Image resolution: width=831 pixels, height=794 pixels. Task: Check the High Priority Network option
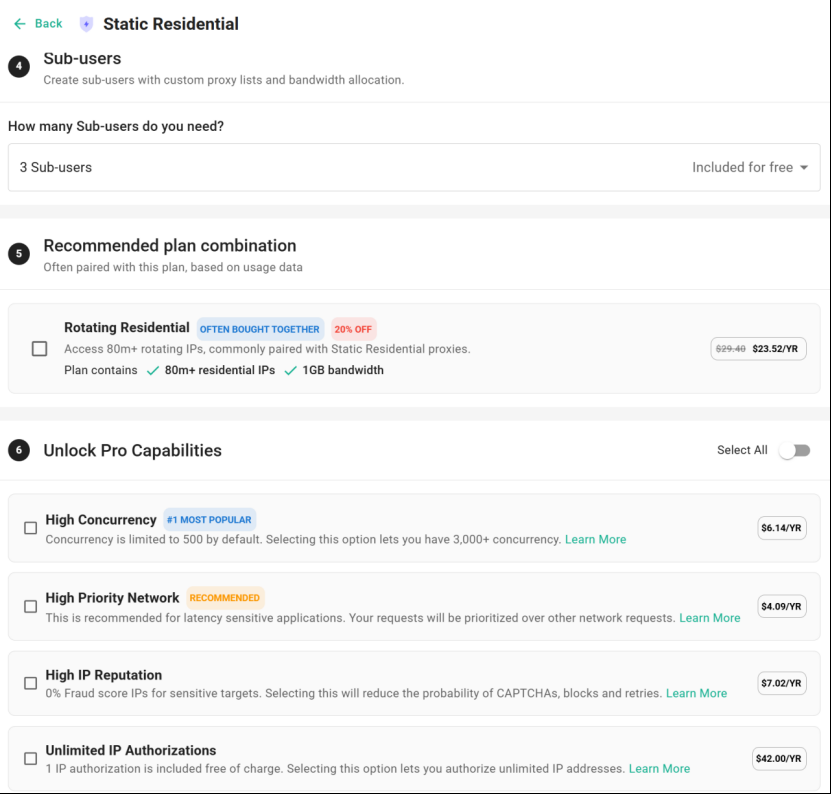(x=31, y=606)
